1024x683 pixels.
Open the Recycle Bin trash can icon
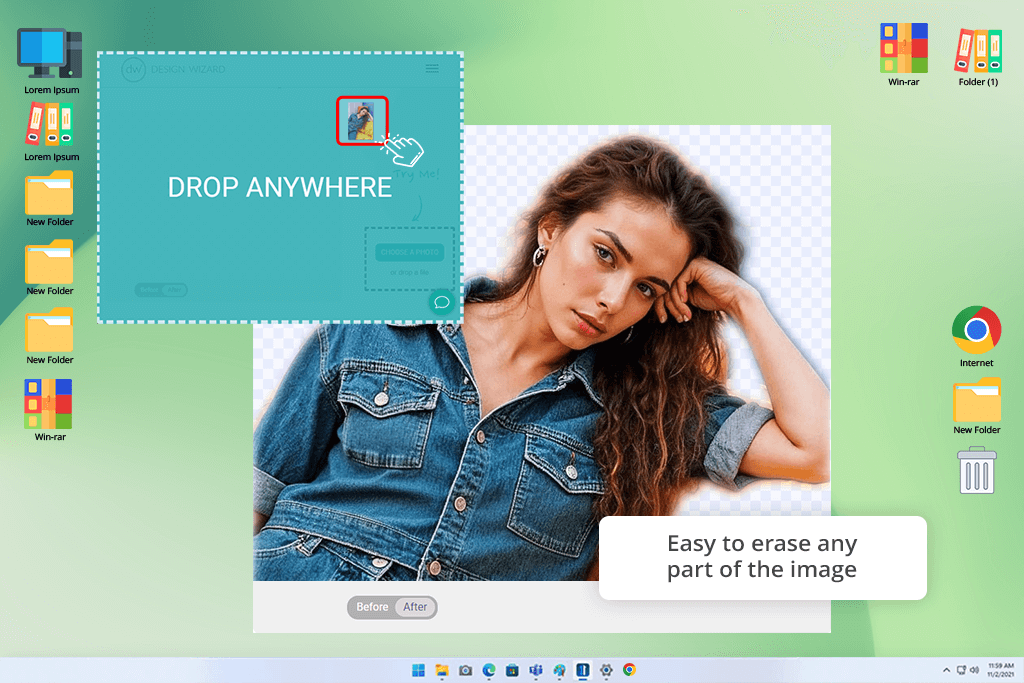click(977, 470)
